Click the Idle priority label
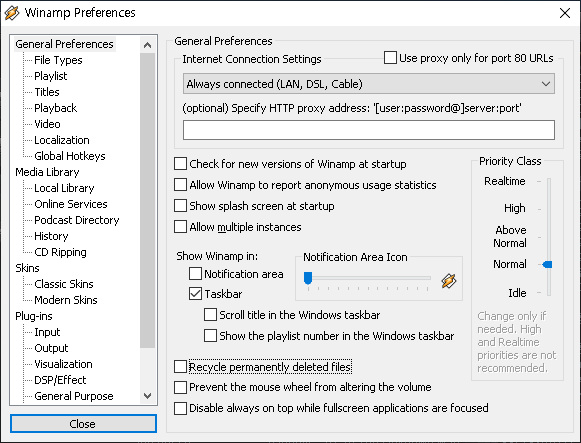The height and width of the screenshot is (443, 581). tap(517, 293)
